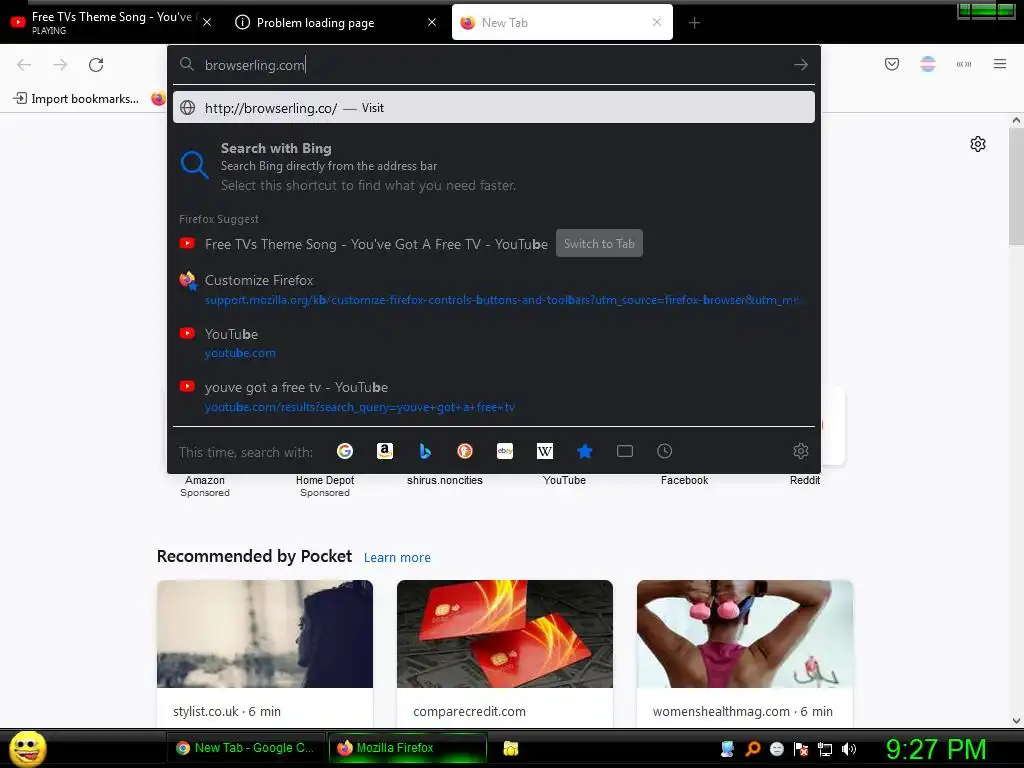Open the womenshealthmag.com story image

pyautogui.click(x=744, y=633)
